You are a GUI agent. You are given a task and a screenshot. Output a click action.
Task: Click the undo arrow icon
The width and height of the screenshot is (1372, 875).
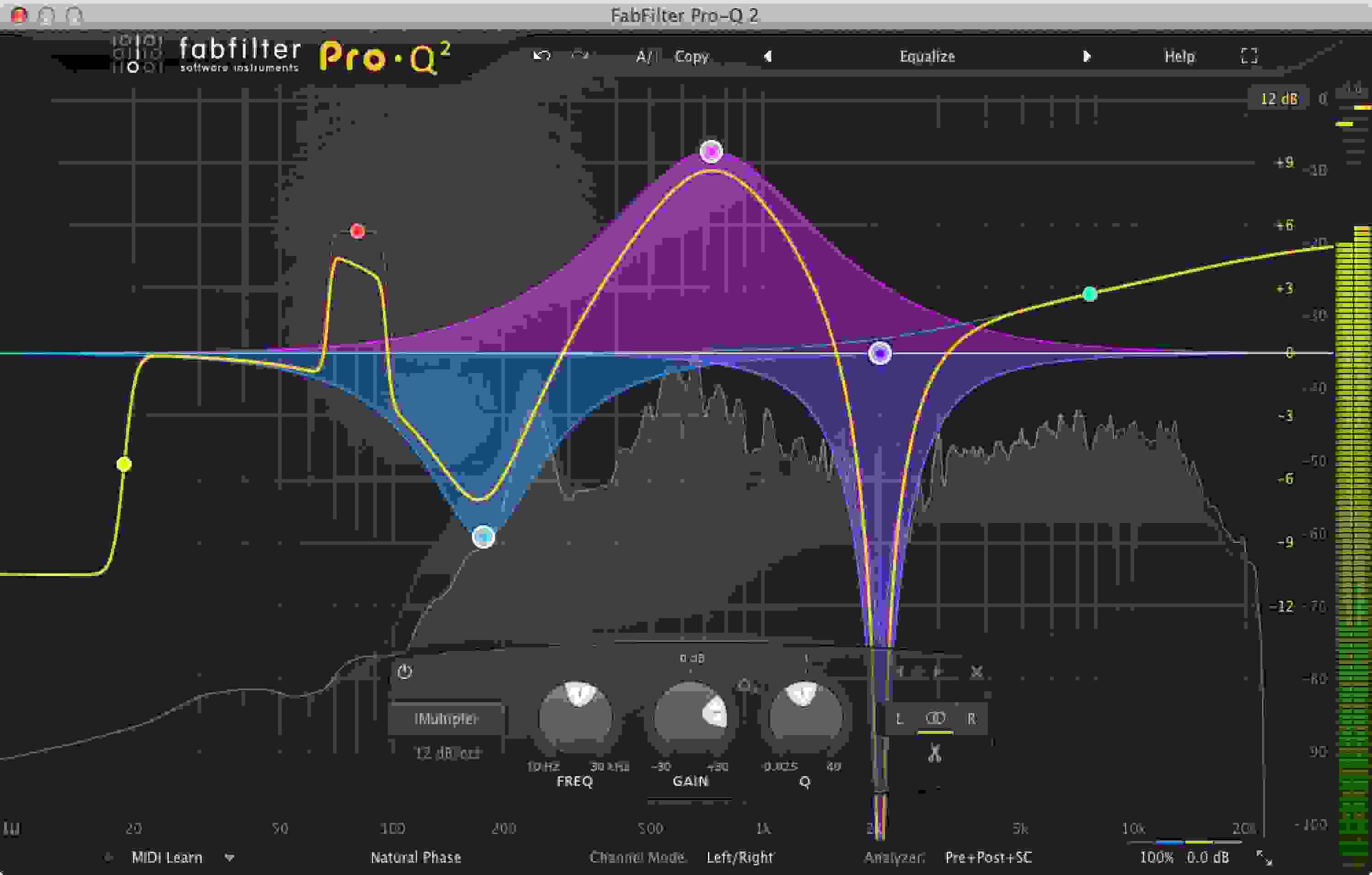pyautogui.click(x=540, y=56)
